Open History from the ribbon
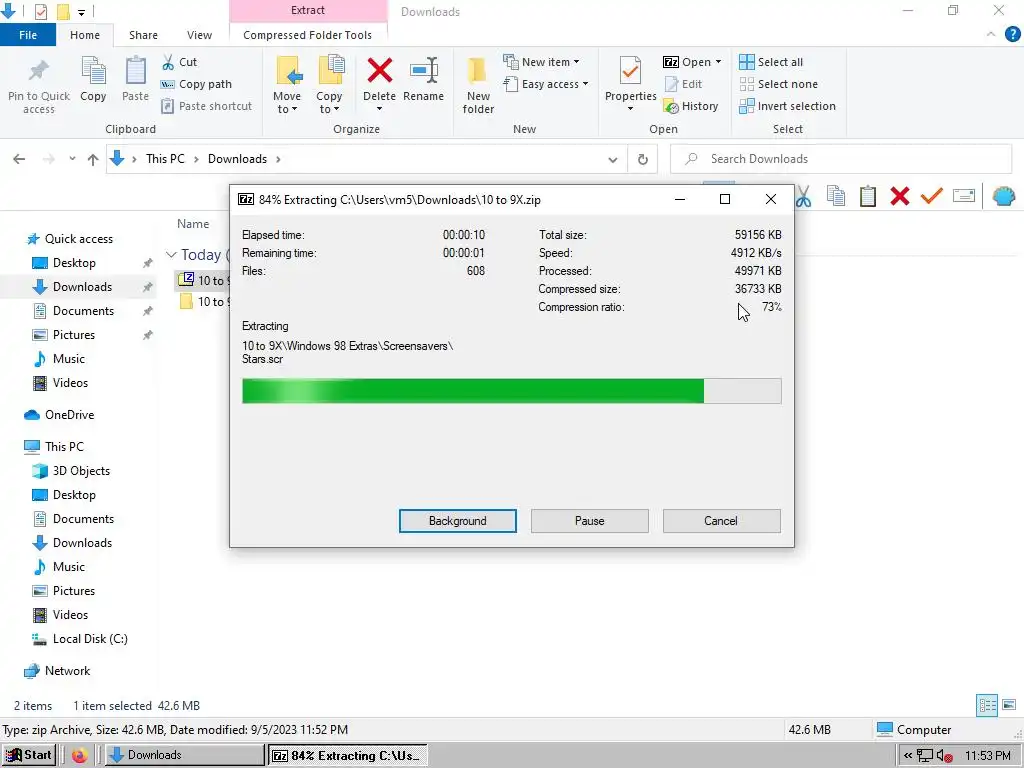 pos(691,106)
